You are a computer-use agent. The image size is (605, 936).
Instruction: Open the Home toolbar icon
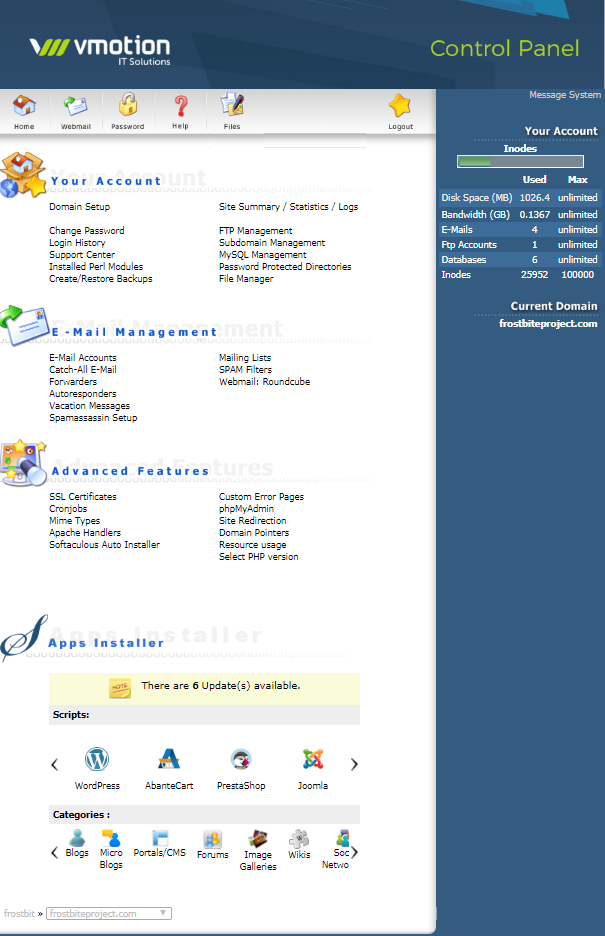click(x=24, y=106)
